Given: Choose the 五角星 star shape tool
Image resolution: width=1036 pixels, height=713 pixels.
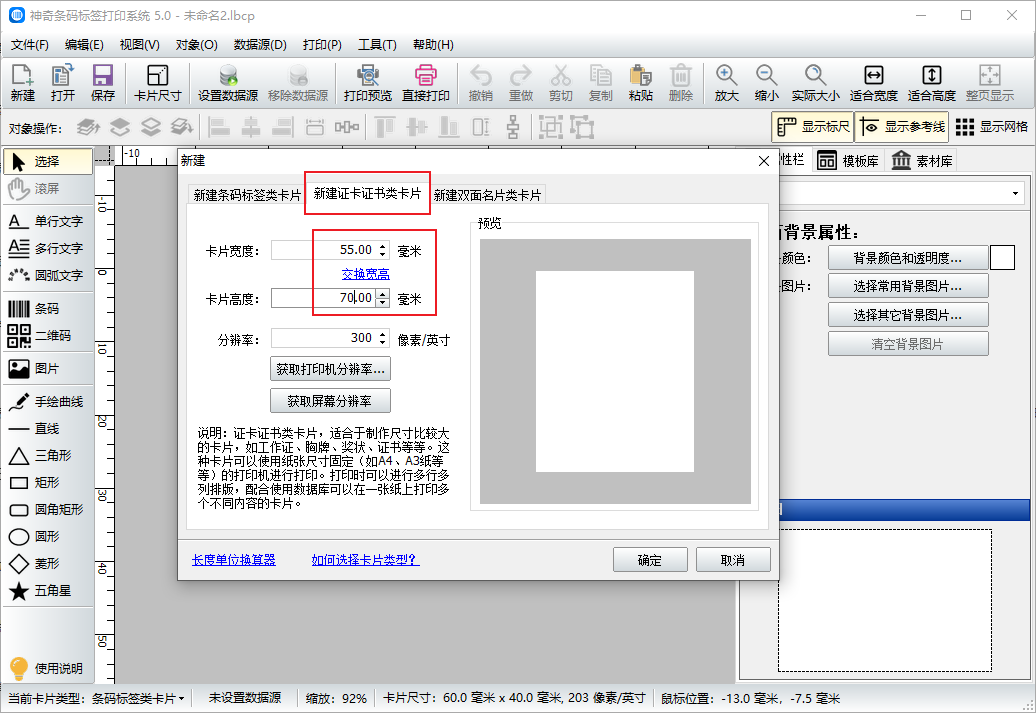Looking at the screenshot, I should [x=47, y=591].
